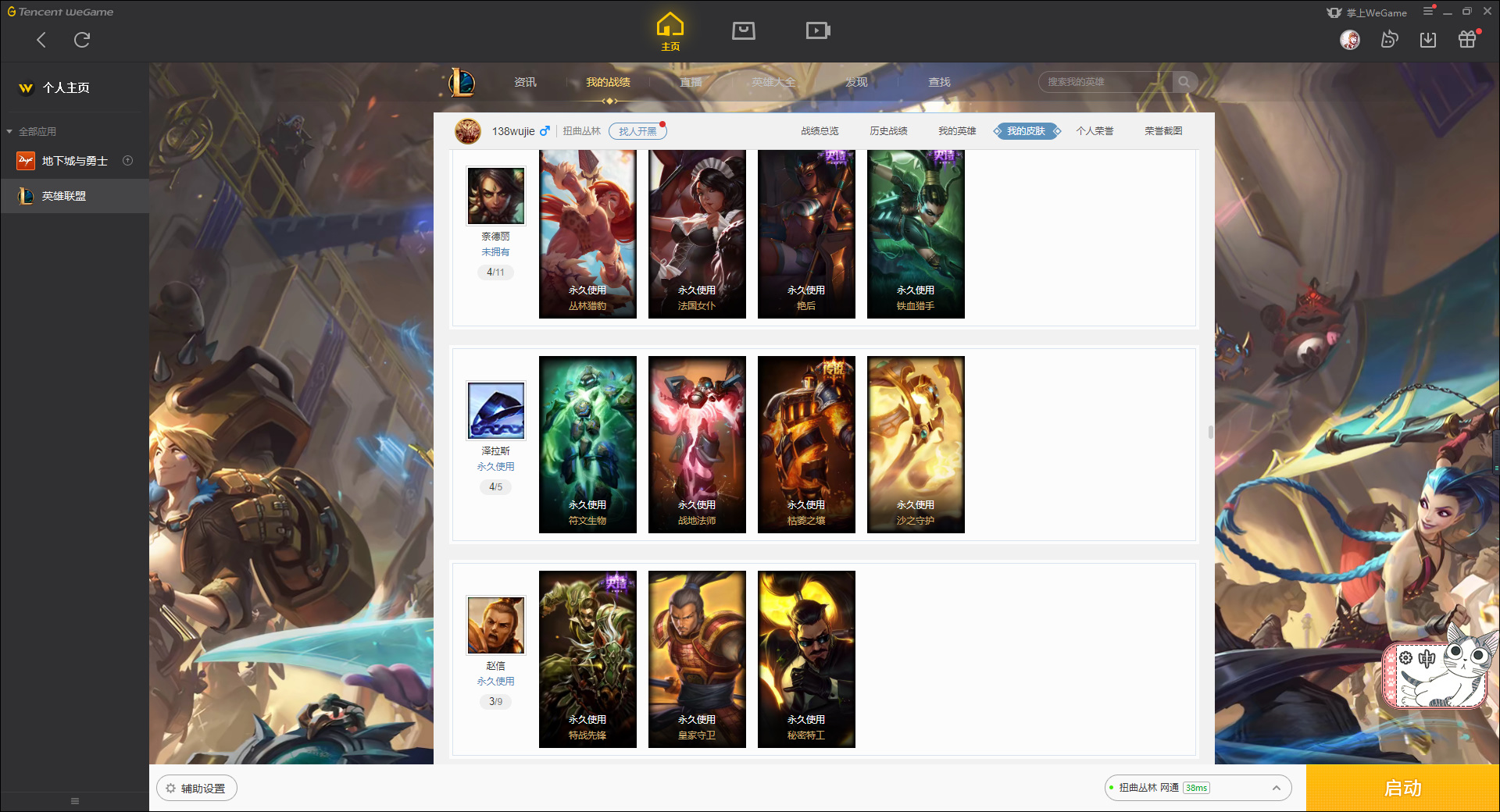Screen dimensions: 1500x812
Task: Open the video live icon
Action: [x=818, y=30]
